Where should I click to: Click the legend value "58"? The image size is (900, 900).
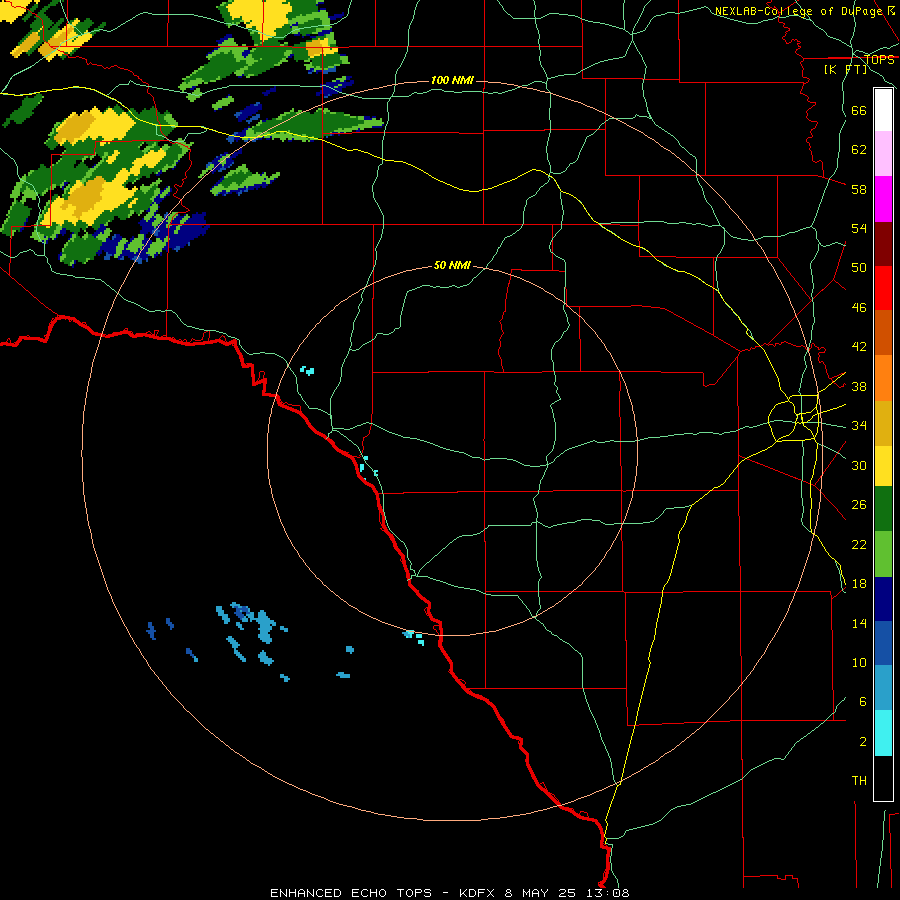(x=859, y=189)
